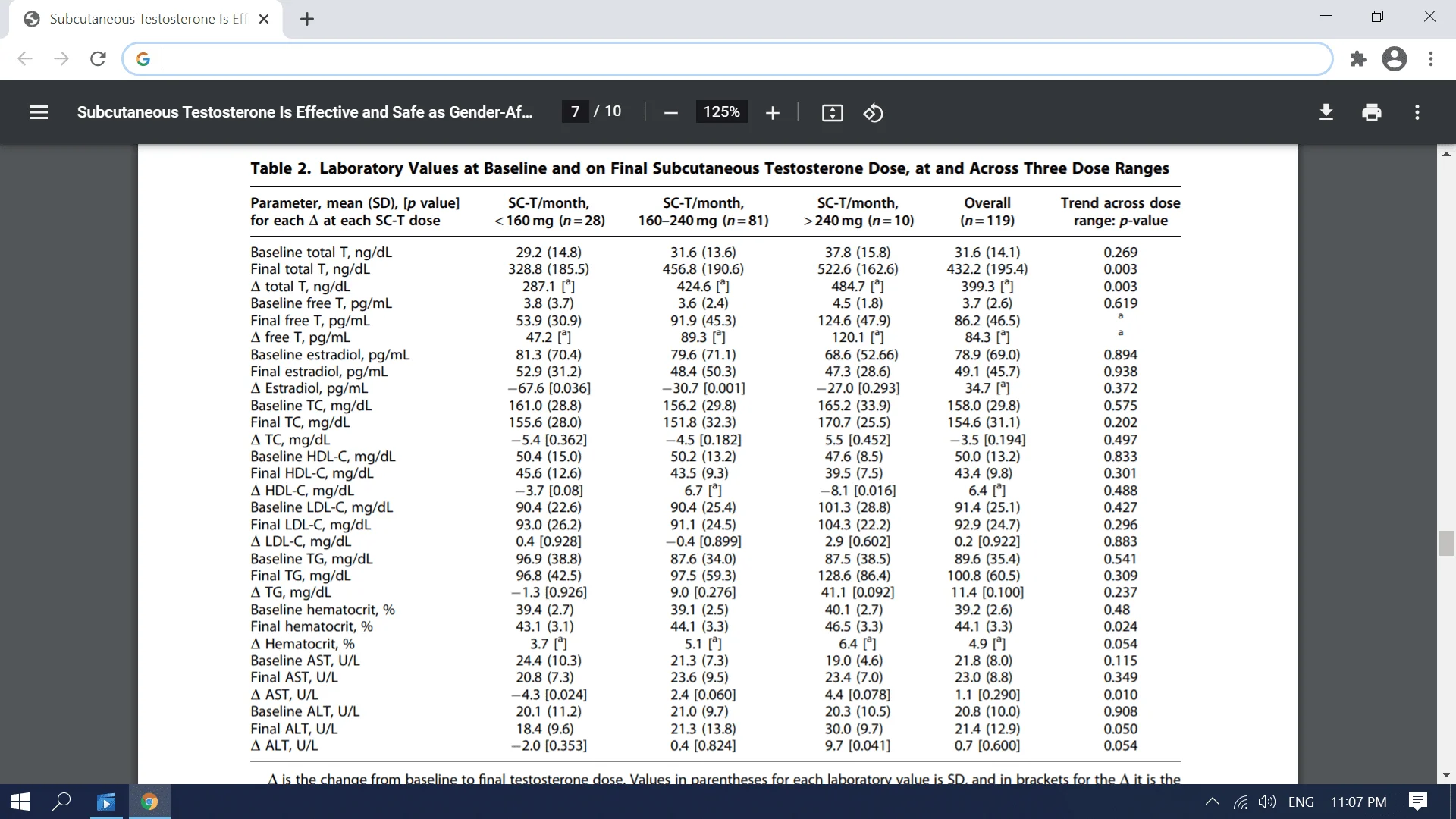Screen dimensions: 1456x819
Task: Click the value '432.2 (195.4)'
Action: point(987,269)
